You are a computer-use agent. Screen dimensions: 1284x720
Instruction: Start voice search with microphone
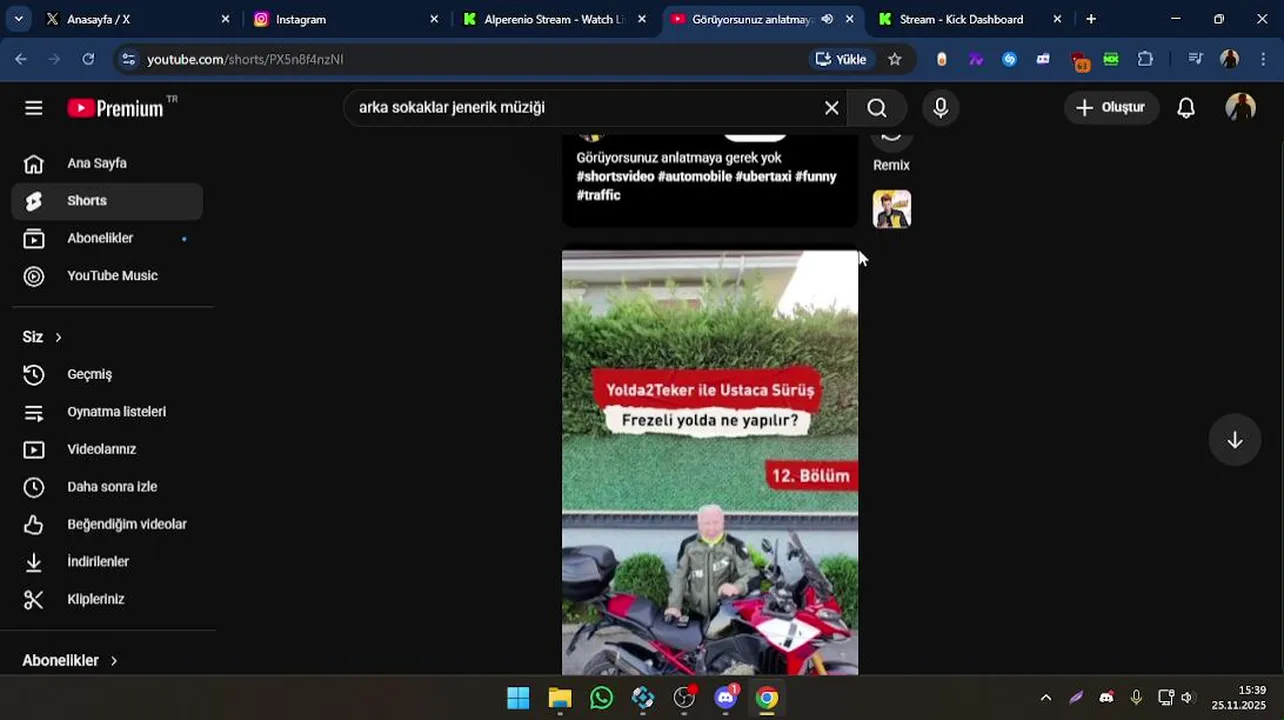[x=940, y=108]
